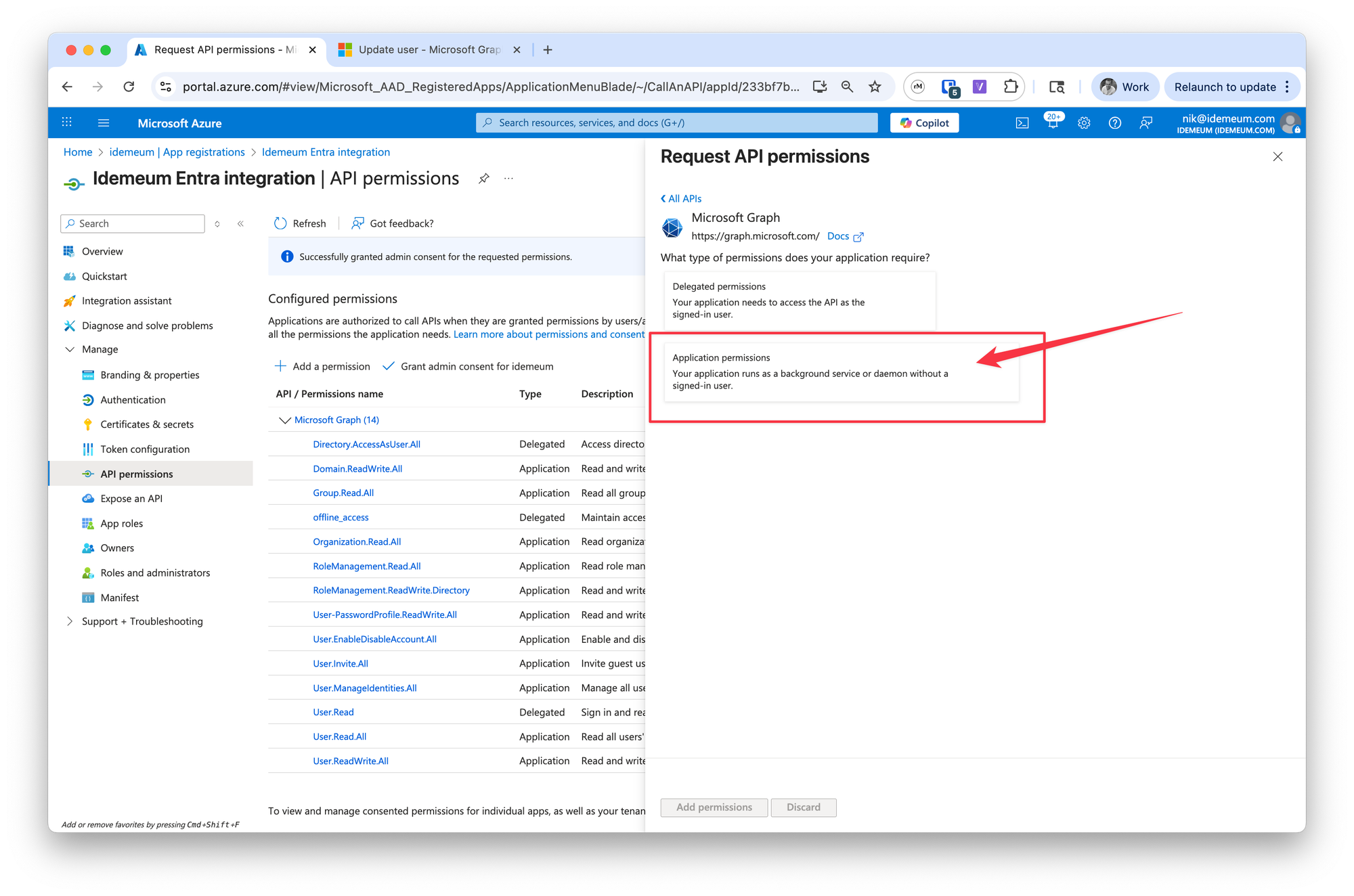Click Home breadcrumb link
This screenshot has height=896, width=1354.
point(78,152)
